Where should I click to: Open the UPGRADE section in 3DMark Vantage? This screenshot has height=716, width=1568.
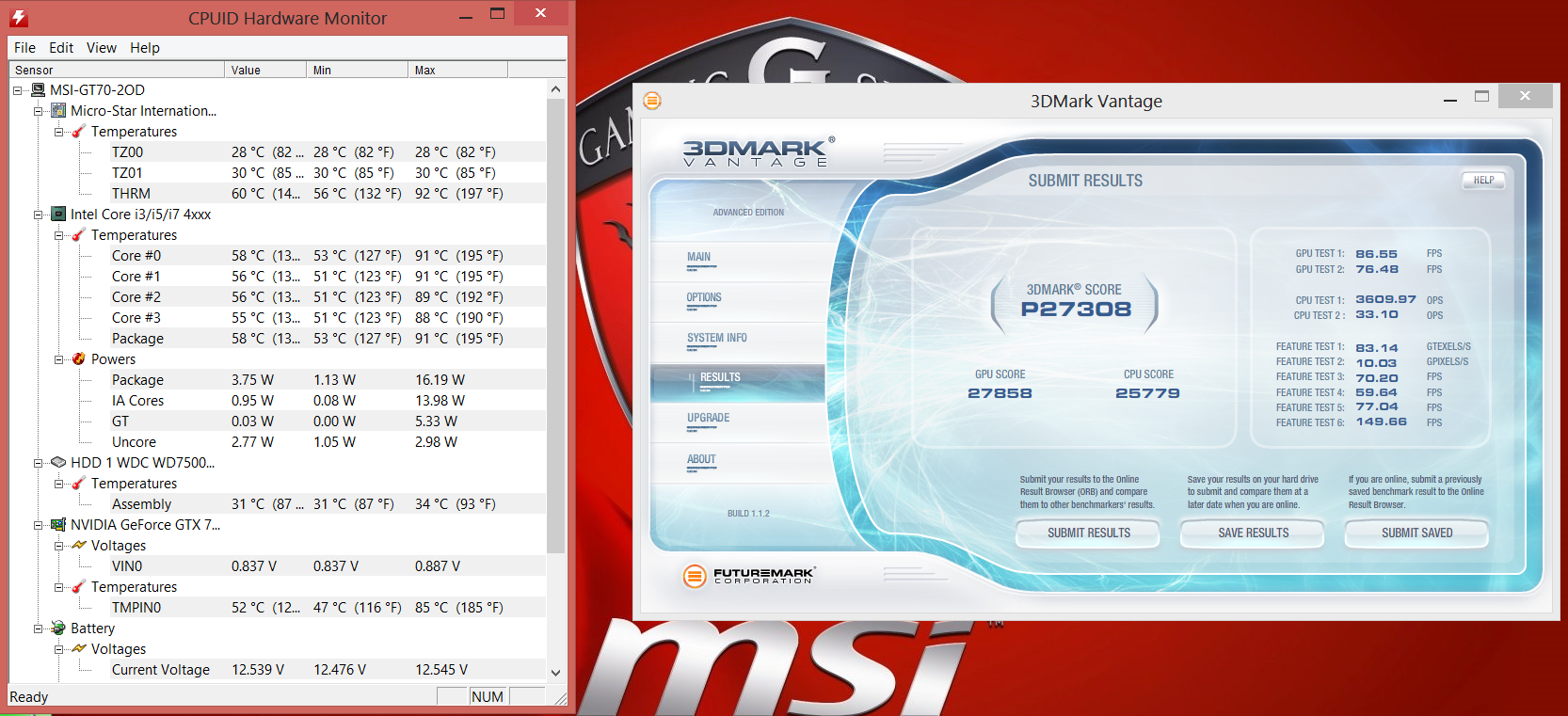click(x=738, y=423)
